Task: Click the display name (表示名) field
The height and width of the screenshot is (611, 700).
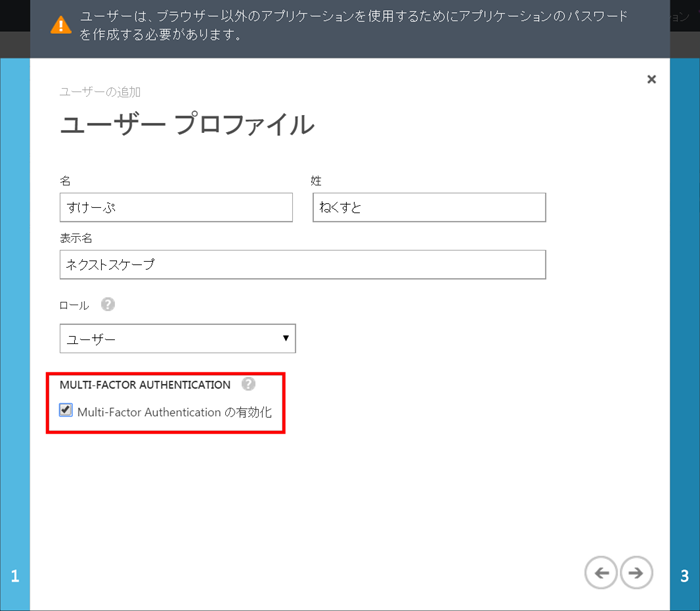Action: (x=303, y=265)
